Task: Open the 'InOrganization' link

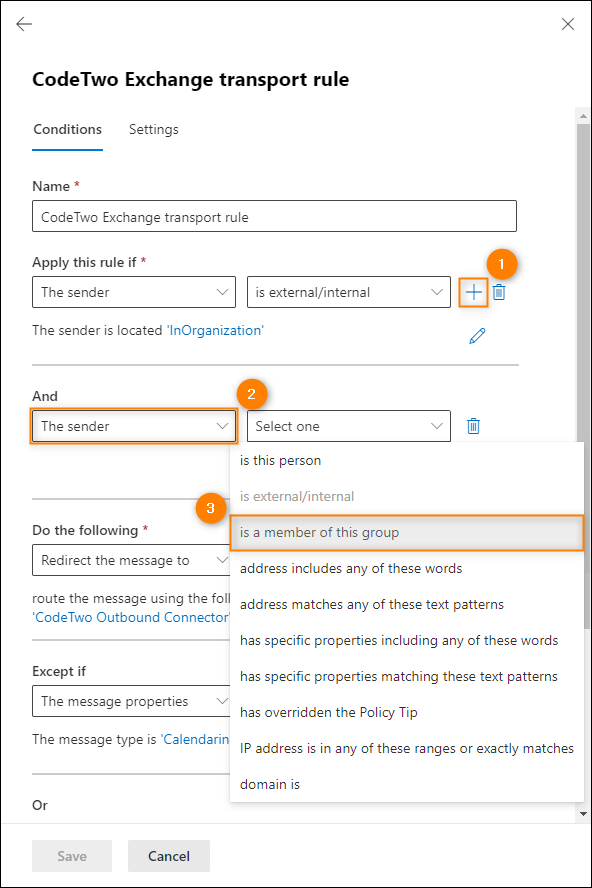Action: pyautogui.click(x=215, y=330)
